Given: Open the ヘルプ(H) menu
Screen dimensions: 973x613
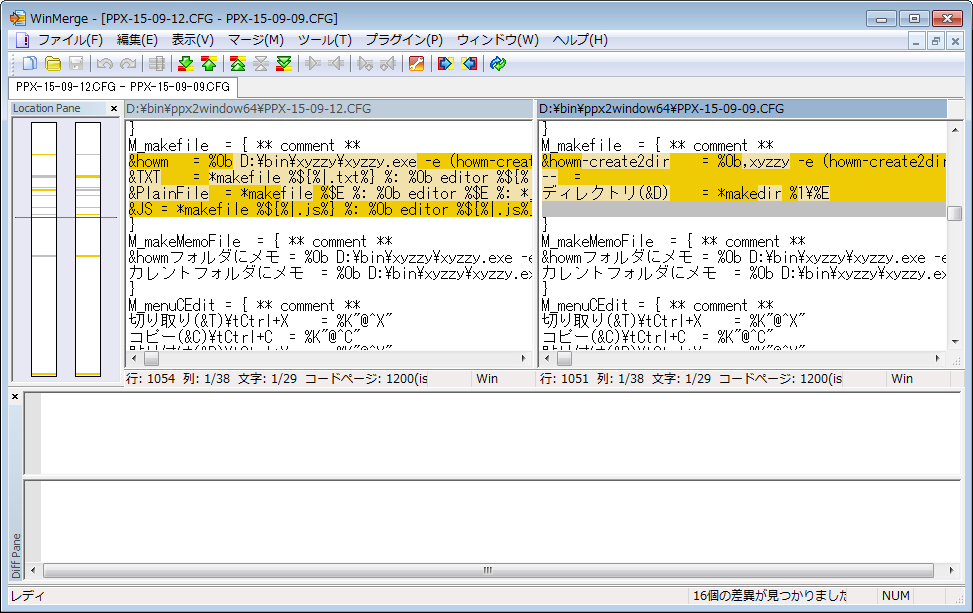Looking at the screenshot, I should [580, 40].
